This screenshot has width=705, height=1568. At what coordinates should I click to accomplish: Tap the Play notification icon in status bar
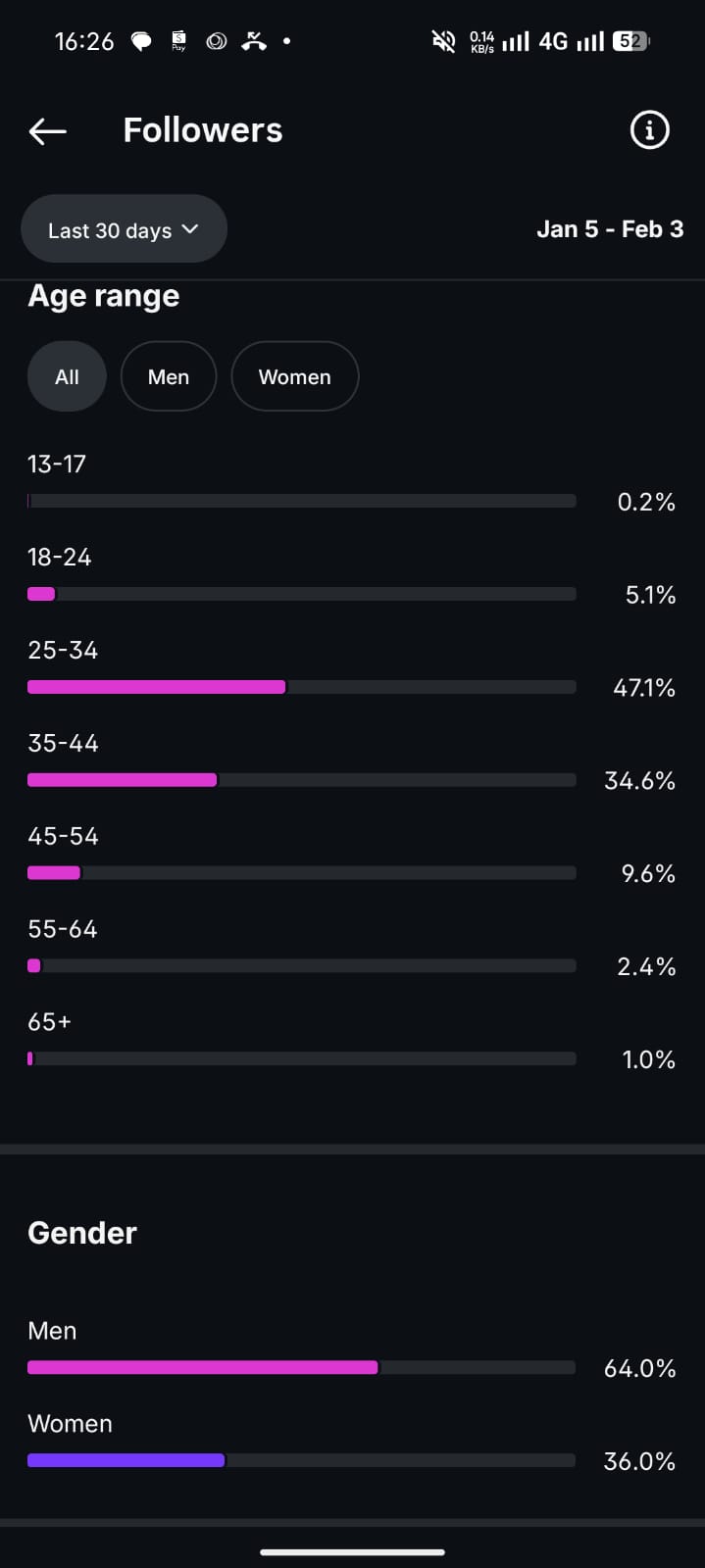pyautogui.click(x=178, y=41)
